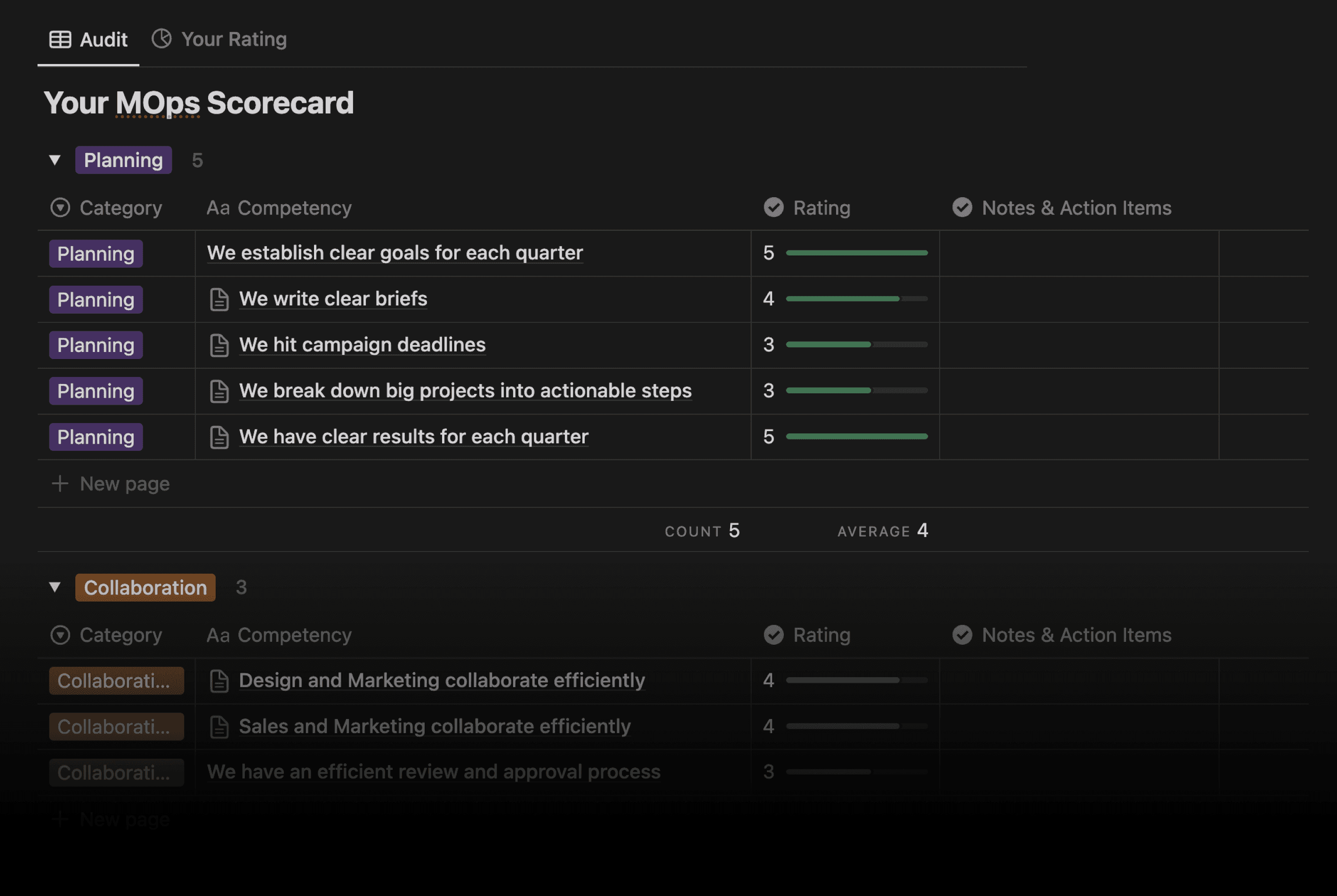
Task: Click the Competency Aa icon in Planning table
Action: point(218,208)
